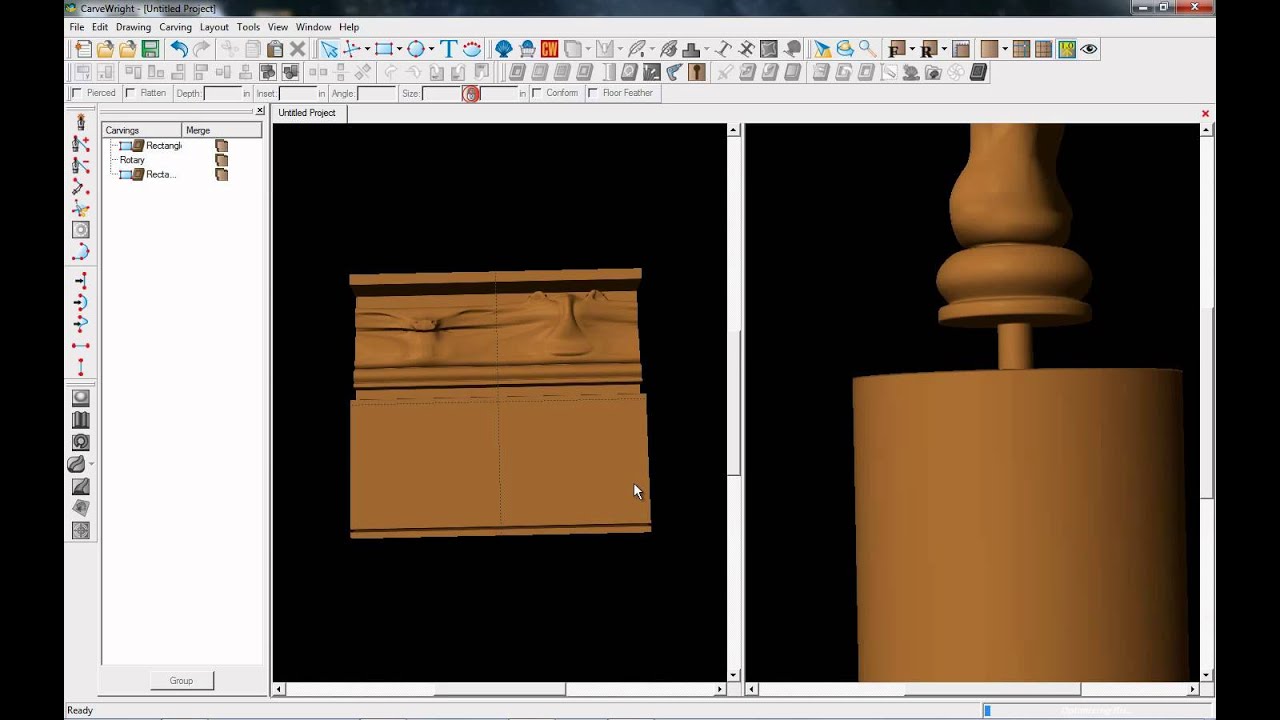Switch to Rear view (R board icon)
Screen dimensions: 1280x720
click(x=928, y=49)
